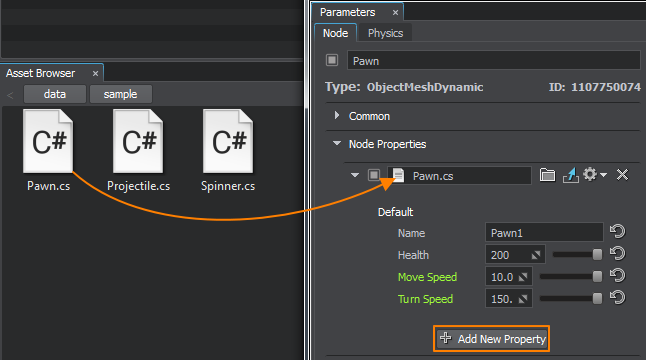Select the Node tab
Image resolution: width=646 pixels, height=360 pixels.
(x=335, y=33)
